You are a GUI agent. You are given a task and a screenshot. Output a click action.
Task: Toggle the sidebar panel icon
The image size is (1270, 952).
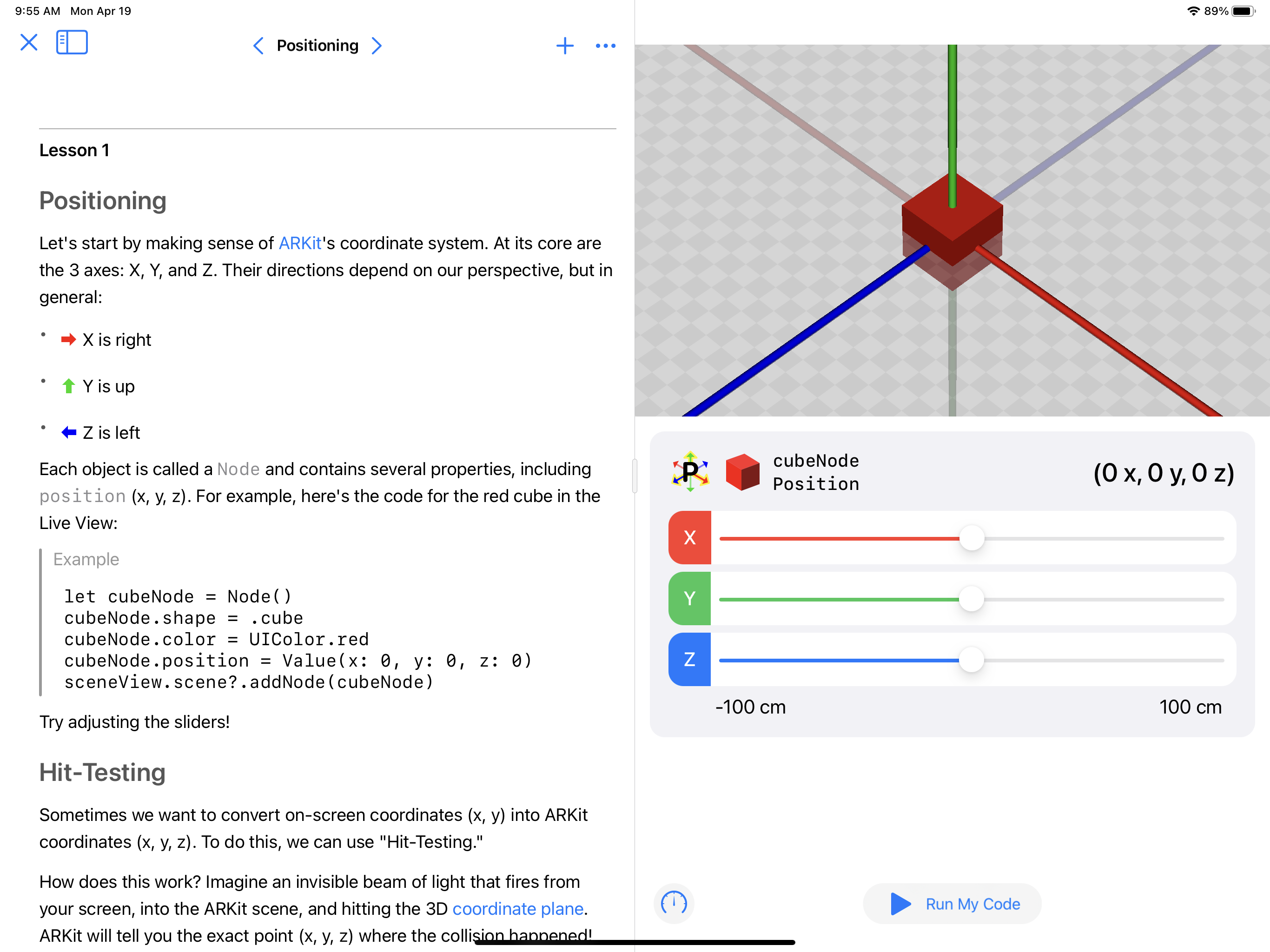72,42
